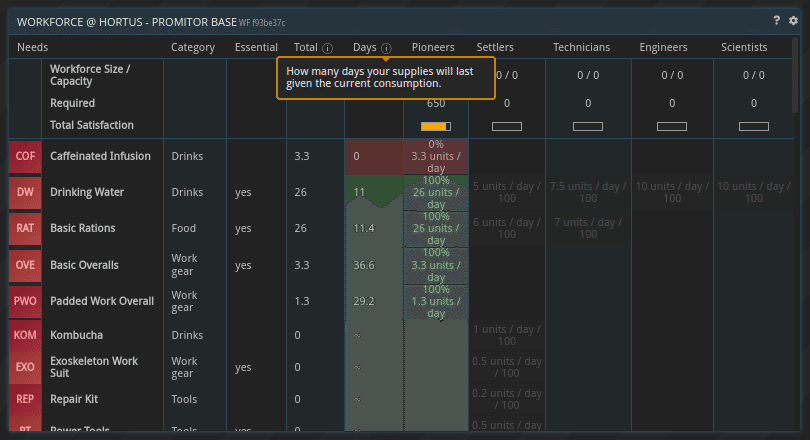
Task: Open the RAT material icon
Action: pyautogui.click(x=25, y=228)
